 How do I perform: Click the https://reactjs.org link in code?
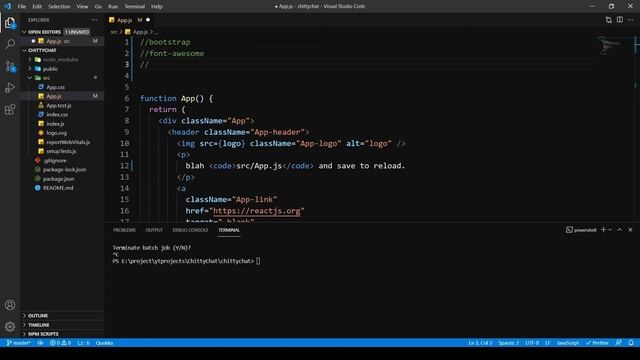coord(257,211)
